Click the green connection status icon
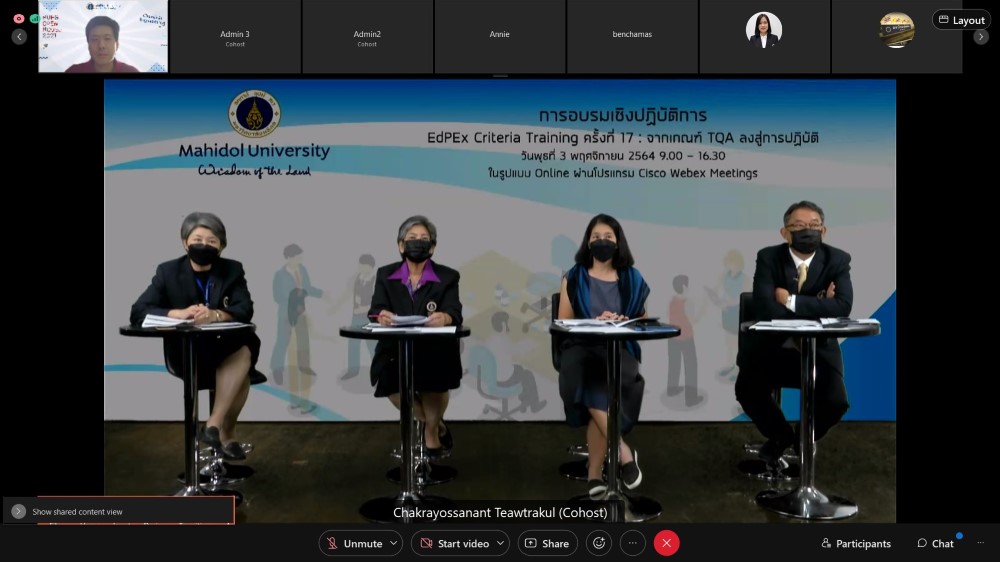Image resolution: width=1000 pixels, height=562 pixels. (x=35, y=19)
